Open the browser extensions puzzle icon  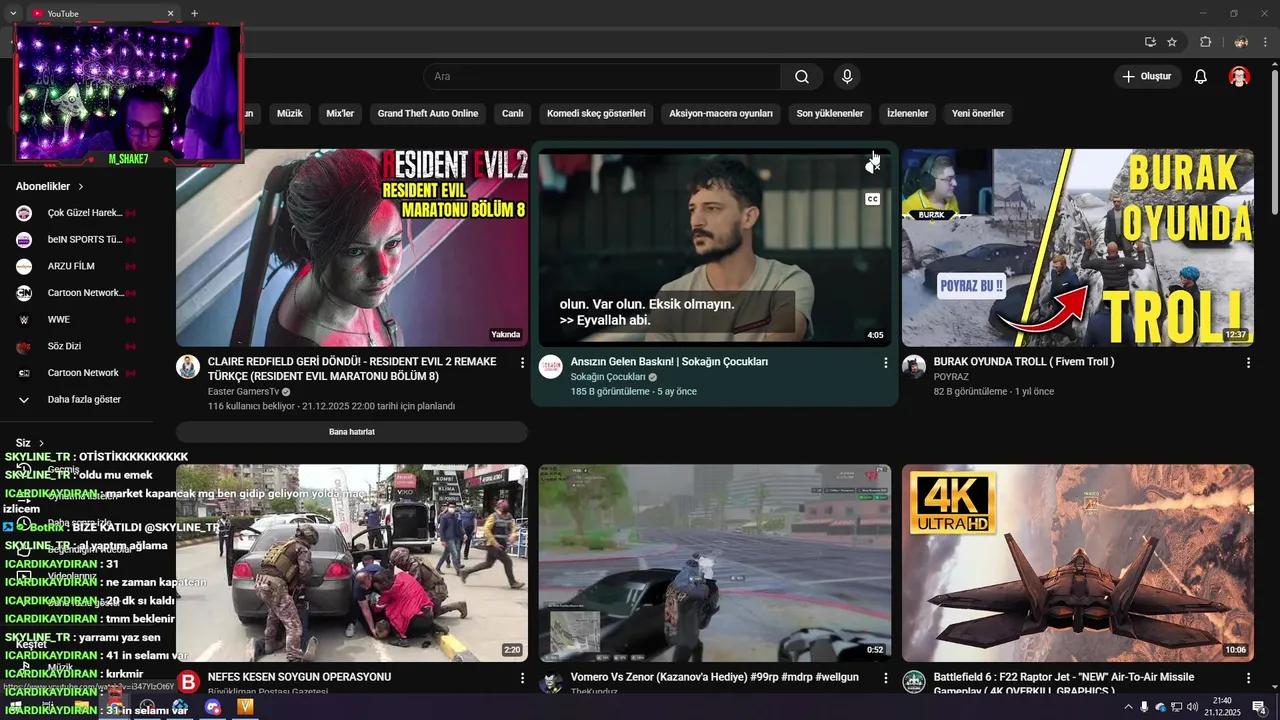click(1205, 42)
